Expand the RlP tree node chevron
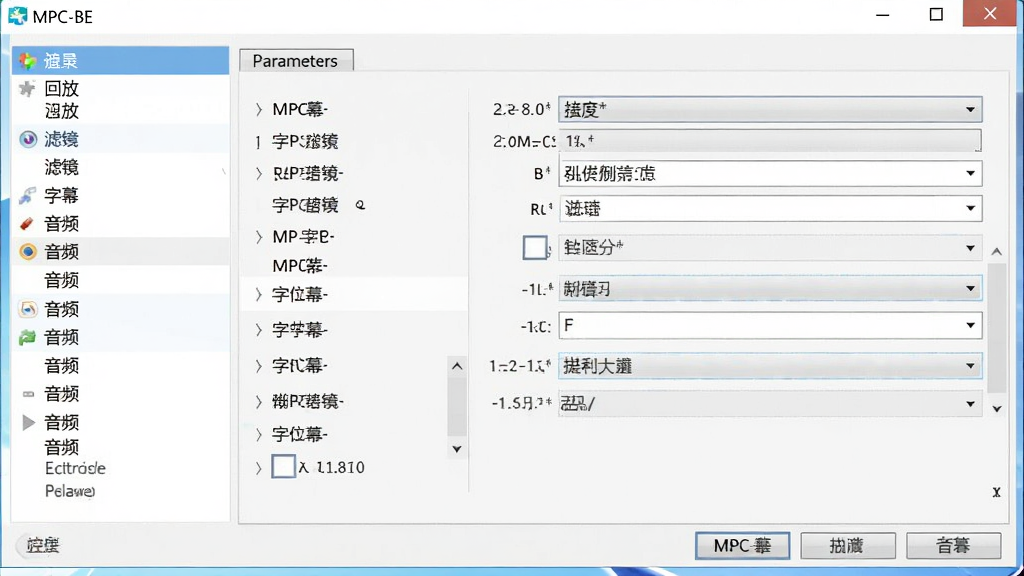Screen dimensions: 1024x576 259,173
